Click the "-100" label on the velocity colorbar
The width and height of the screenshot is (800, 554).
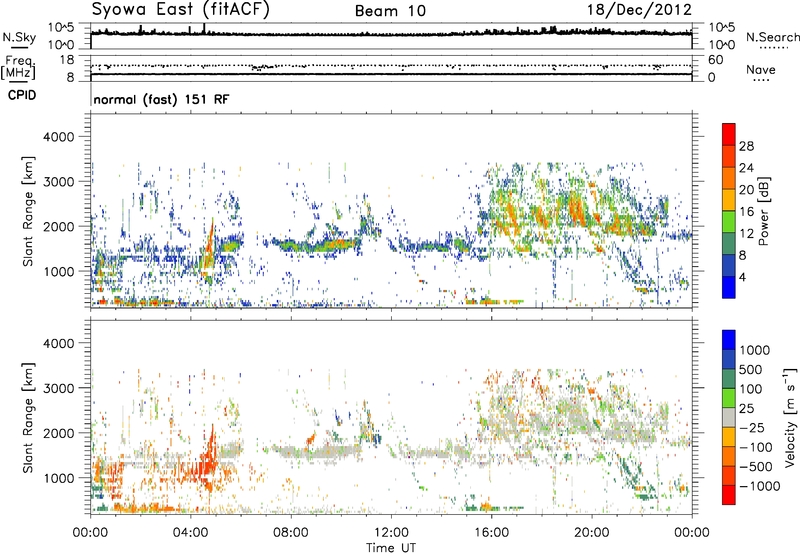[756, 447]
